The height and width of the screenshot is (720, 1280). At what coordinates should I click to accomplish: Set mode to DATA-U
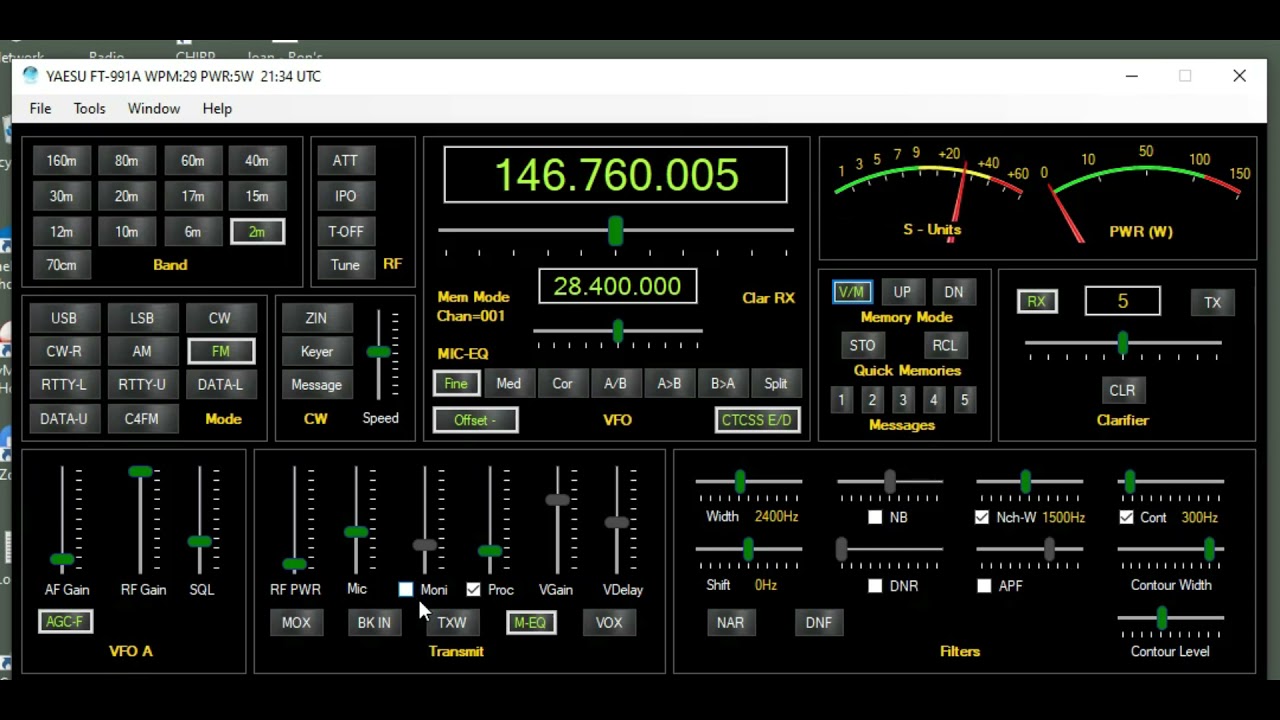coord(64,419)
